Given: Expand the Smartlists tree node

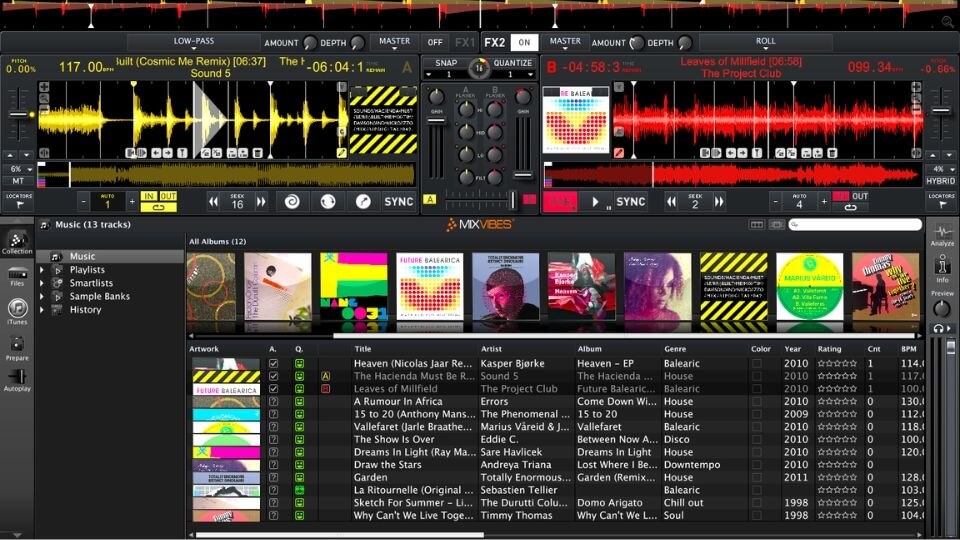Looking at the screenshot, I should pos(42,283).
